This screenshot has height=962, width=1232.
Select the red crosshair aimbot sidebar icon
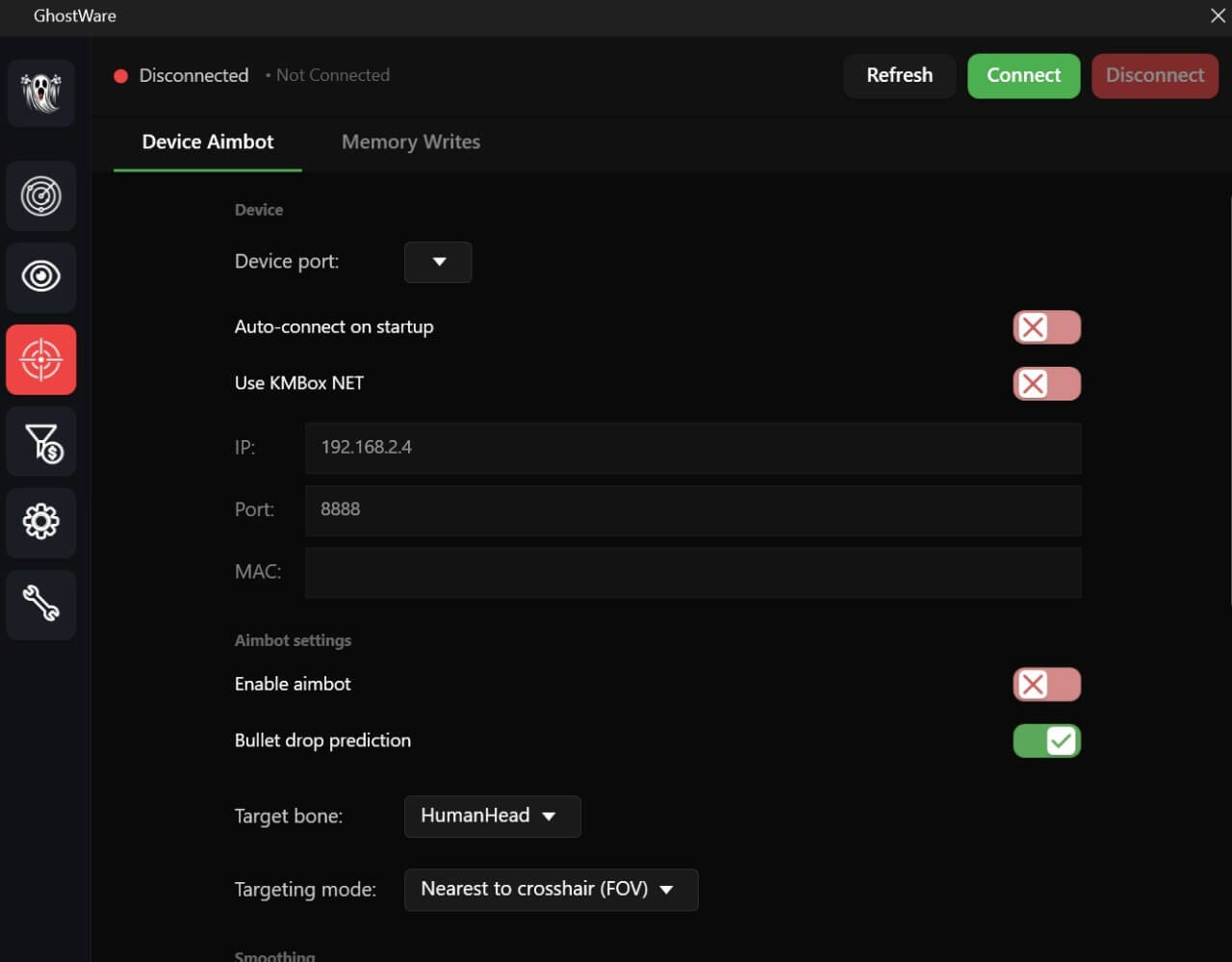41,359
